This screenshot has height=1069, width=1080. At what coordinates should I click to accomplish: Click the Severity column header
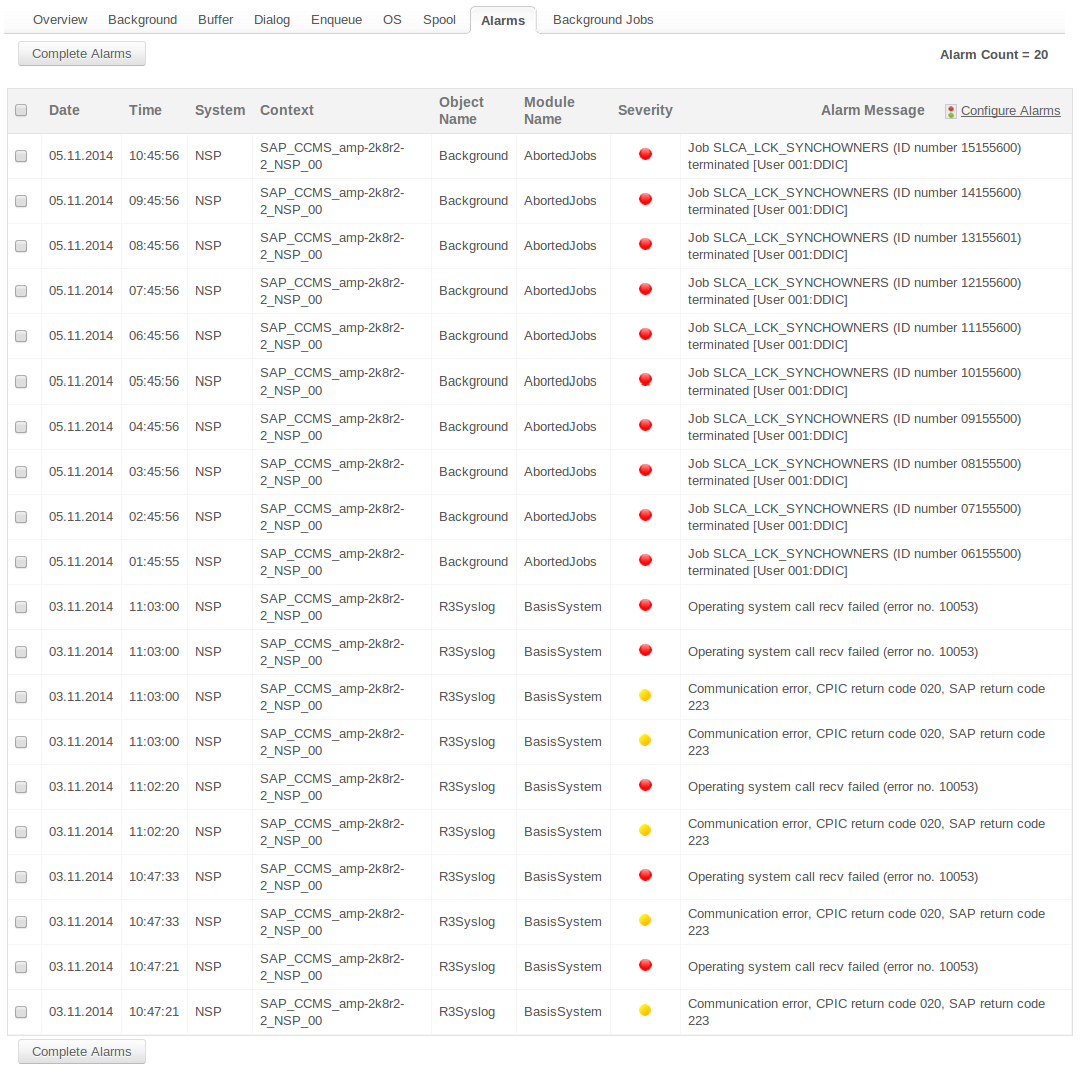(x=645, y=111)
